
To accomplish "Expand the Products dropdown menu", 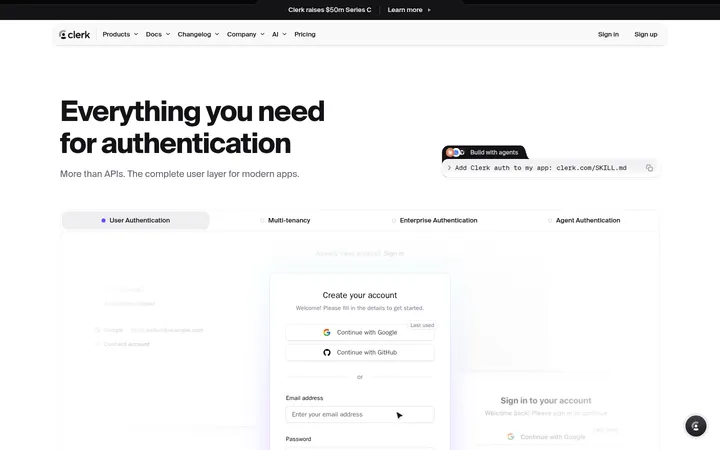I will 120,34.
